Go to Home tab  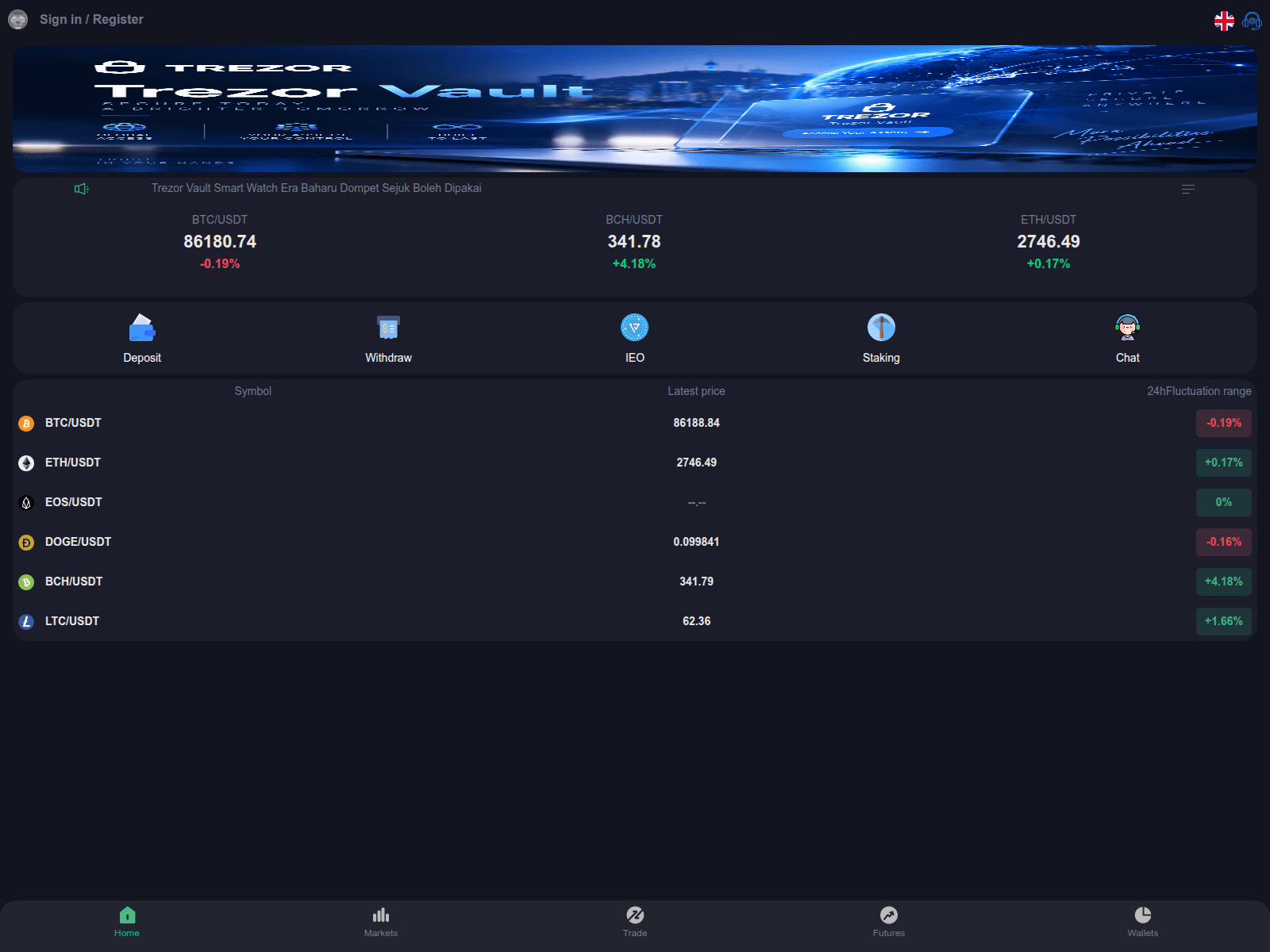127,922
